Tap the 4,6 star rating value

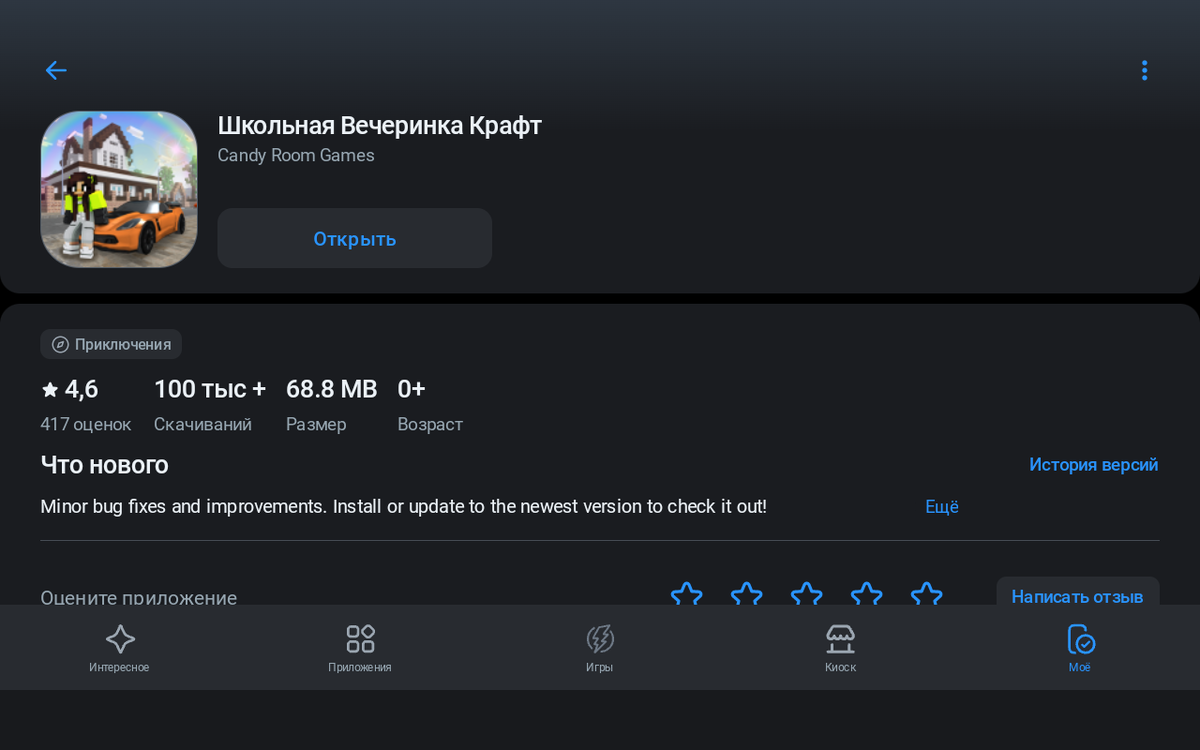(70, 389)
